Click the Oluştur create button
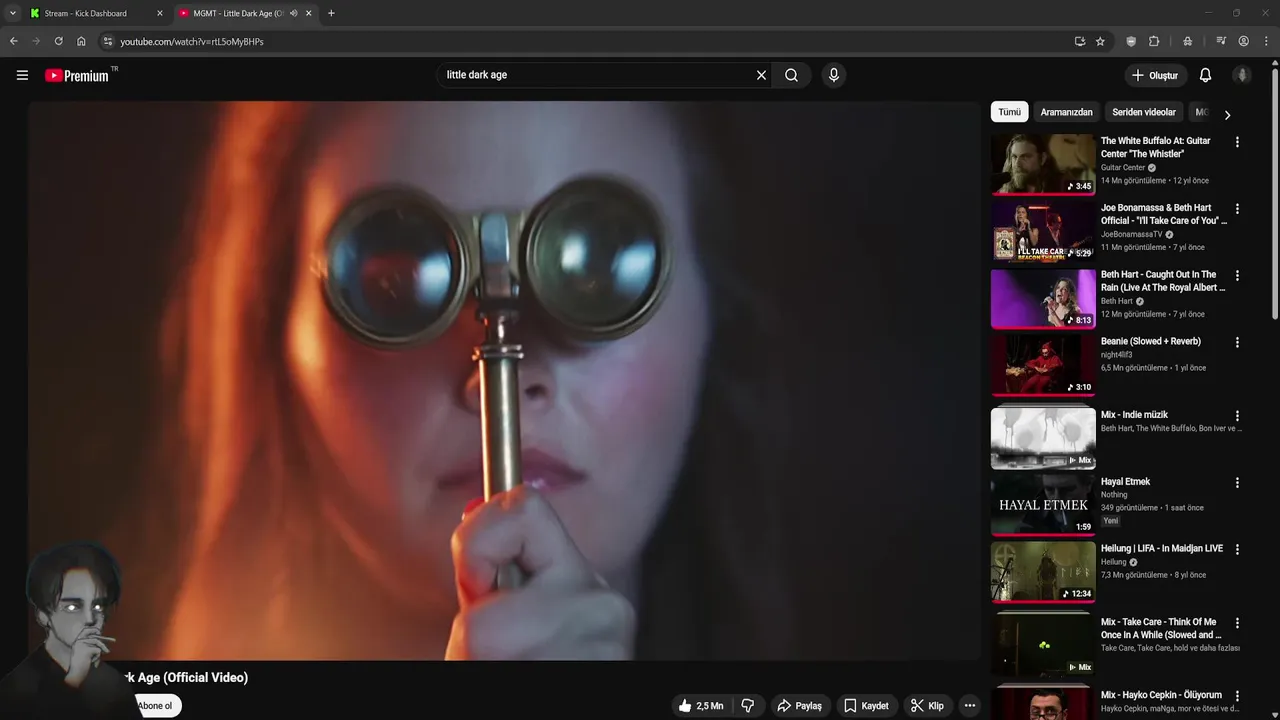The width and height of the screenshot is (1280, 720). (x=1154, y=75)
